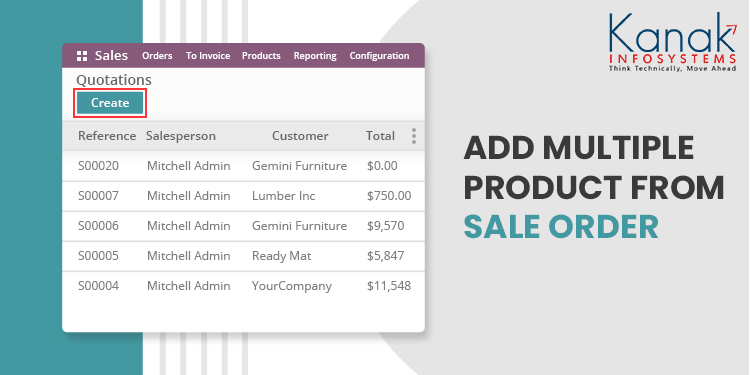Select the S00006 Gemini Furniture row
This screenshot has width=750, height=375.
point(243,226)
